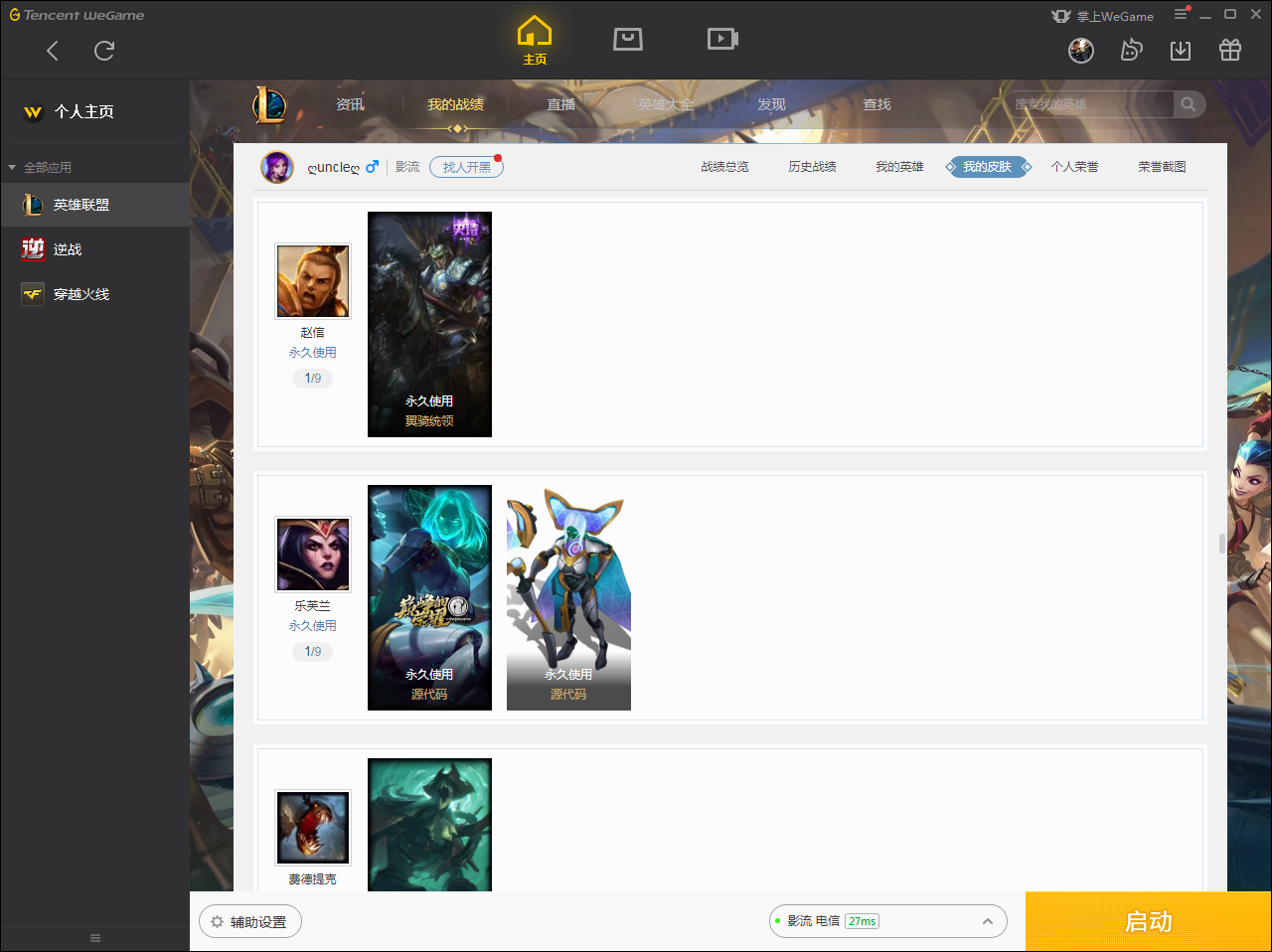Click the search magnifier icon
The width and height of the screenshot is (1272, 952).
(x=1189, y=104)
